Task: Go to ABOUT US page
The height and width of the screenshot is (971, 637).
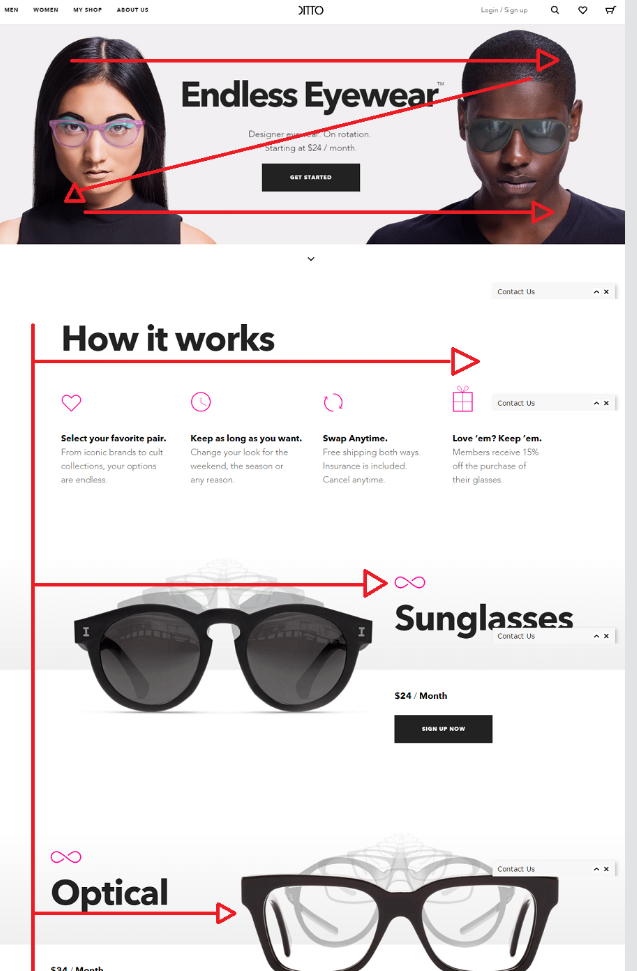Action: [x=132, y=10]
